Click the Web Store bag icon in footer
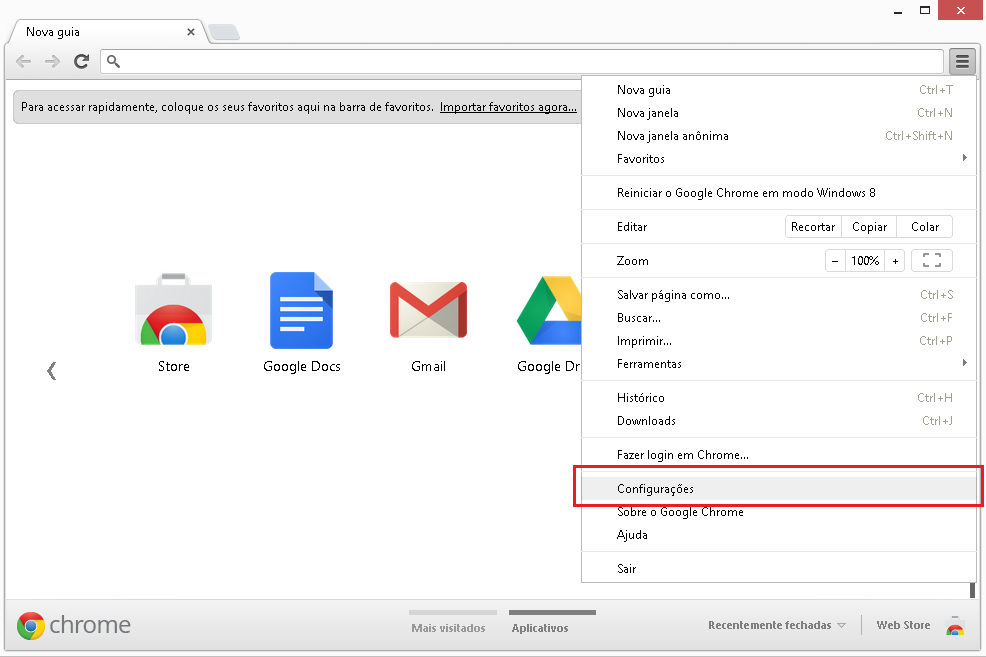Viewport: 986px width, 657px height. [955, 626]
